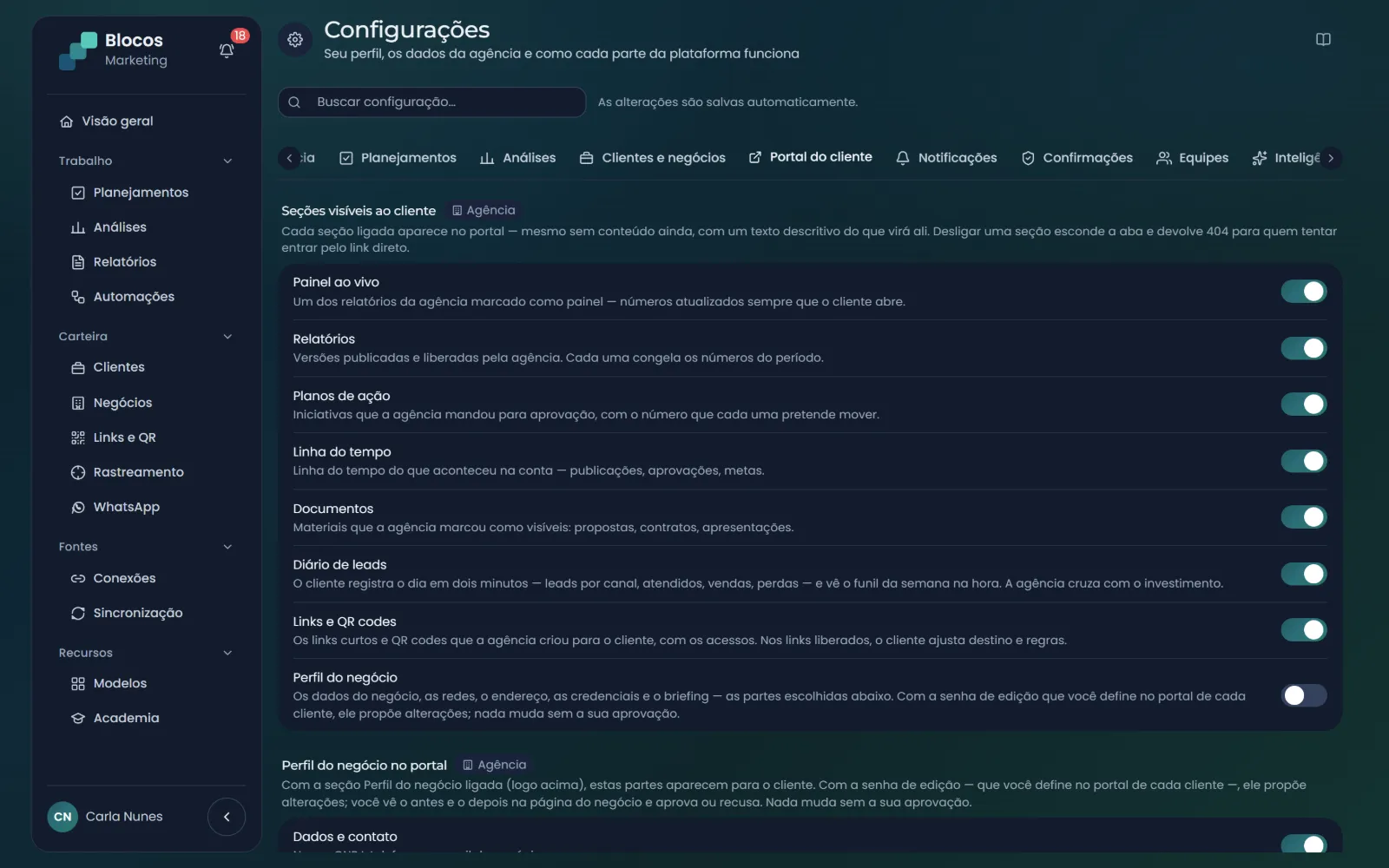Open Carla Nunes user profile

(106, 817)
